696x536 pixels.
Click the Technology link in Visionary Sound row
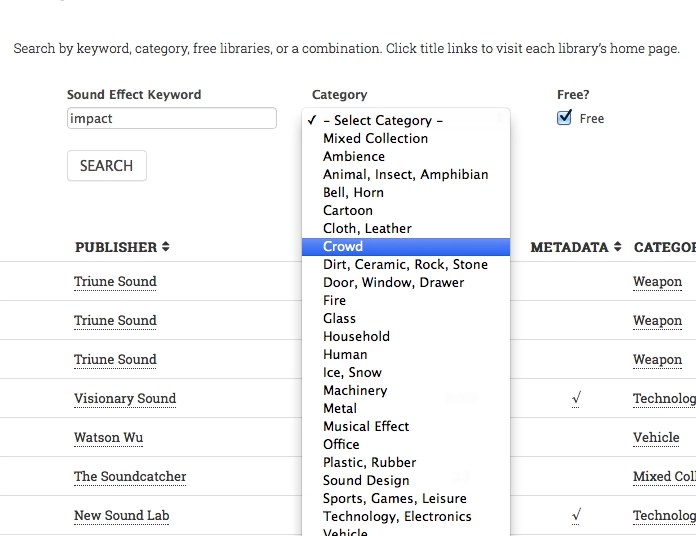[x=664, y=398]
